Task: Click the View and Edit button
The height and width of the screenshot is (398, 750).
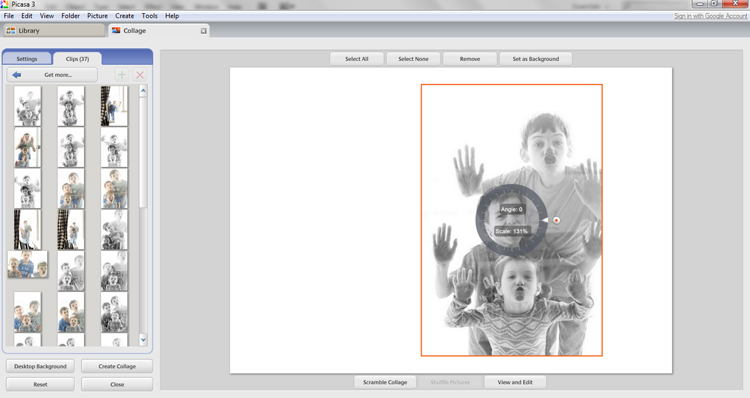Action: click(x=515, y=382)
